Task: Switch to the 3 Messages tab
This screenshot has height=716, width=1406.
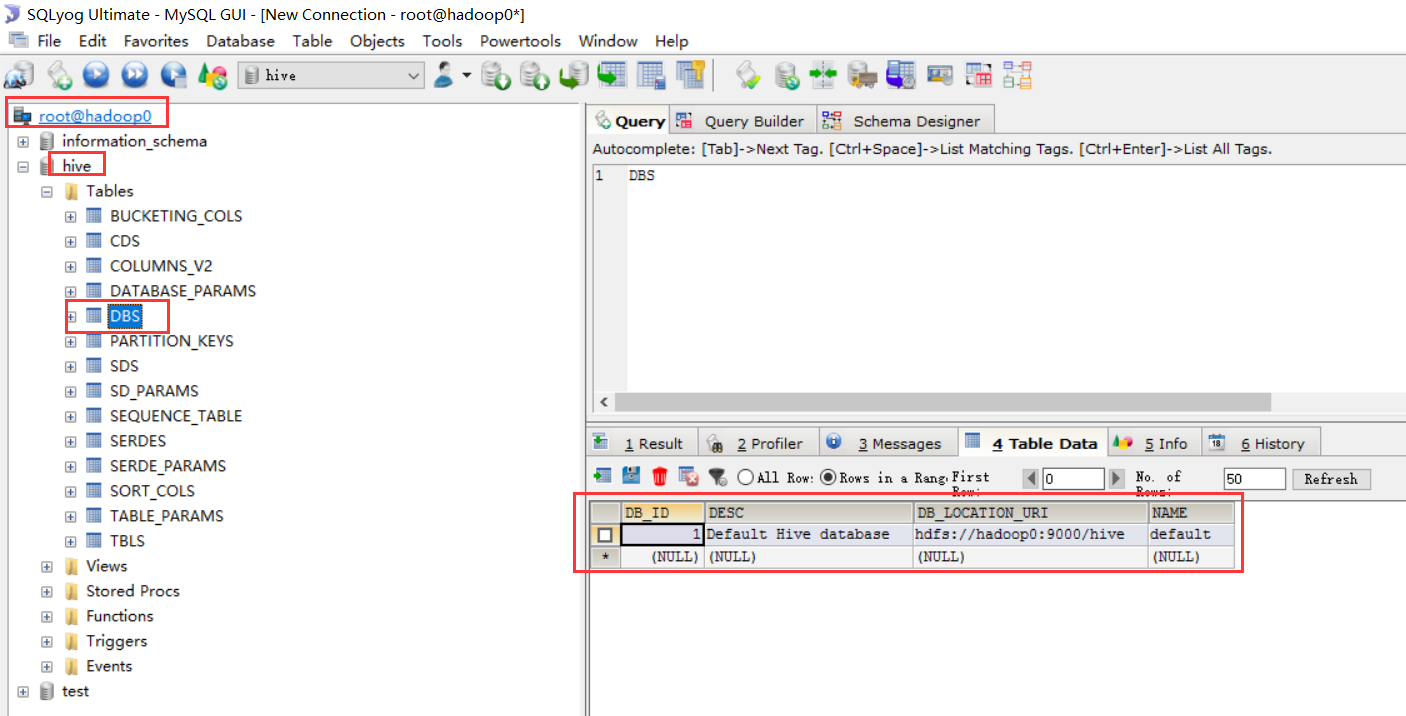Action: 888,443
